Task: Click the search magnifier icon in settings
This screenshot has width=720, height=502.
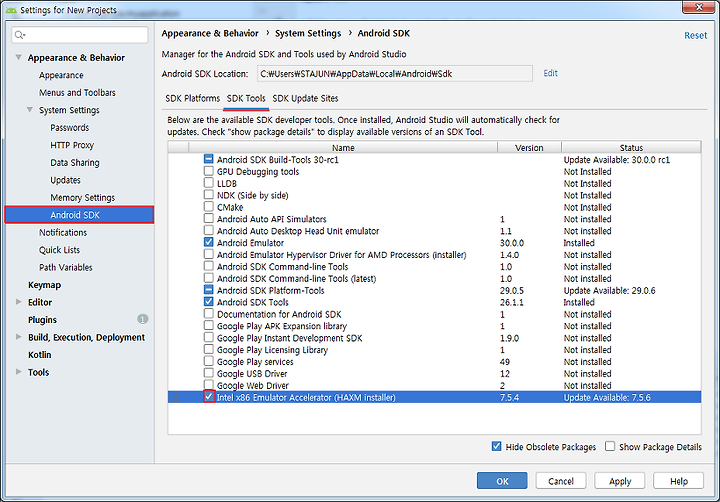Action: point(20,35)
